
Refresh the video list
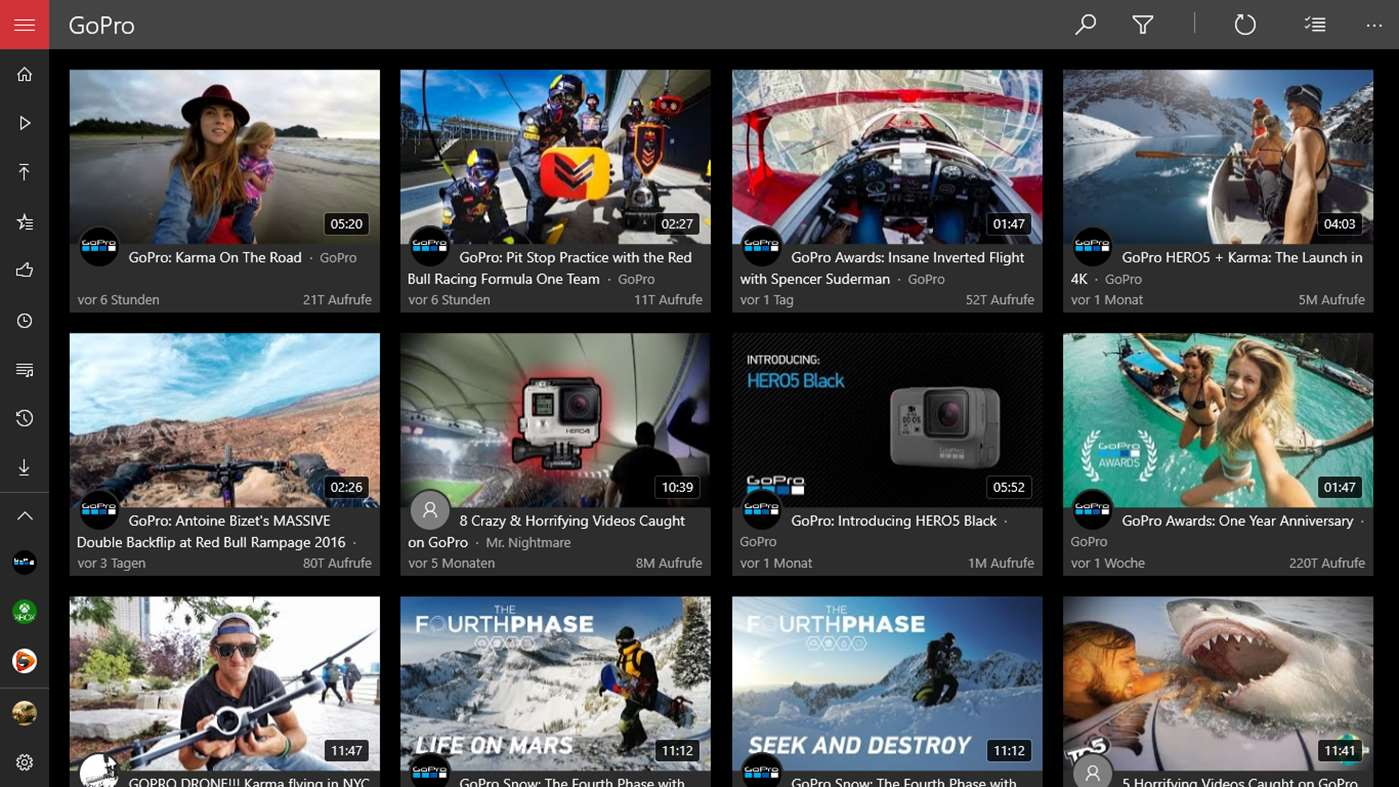(x=1244, y=24)
